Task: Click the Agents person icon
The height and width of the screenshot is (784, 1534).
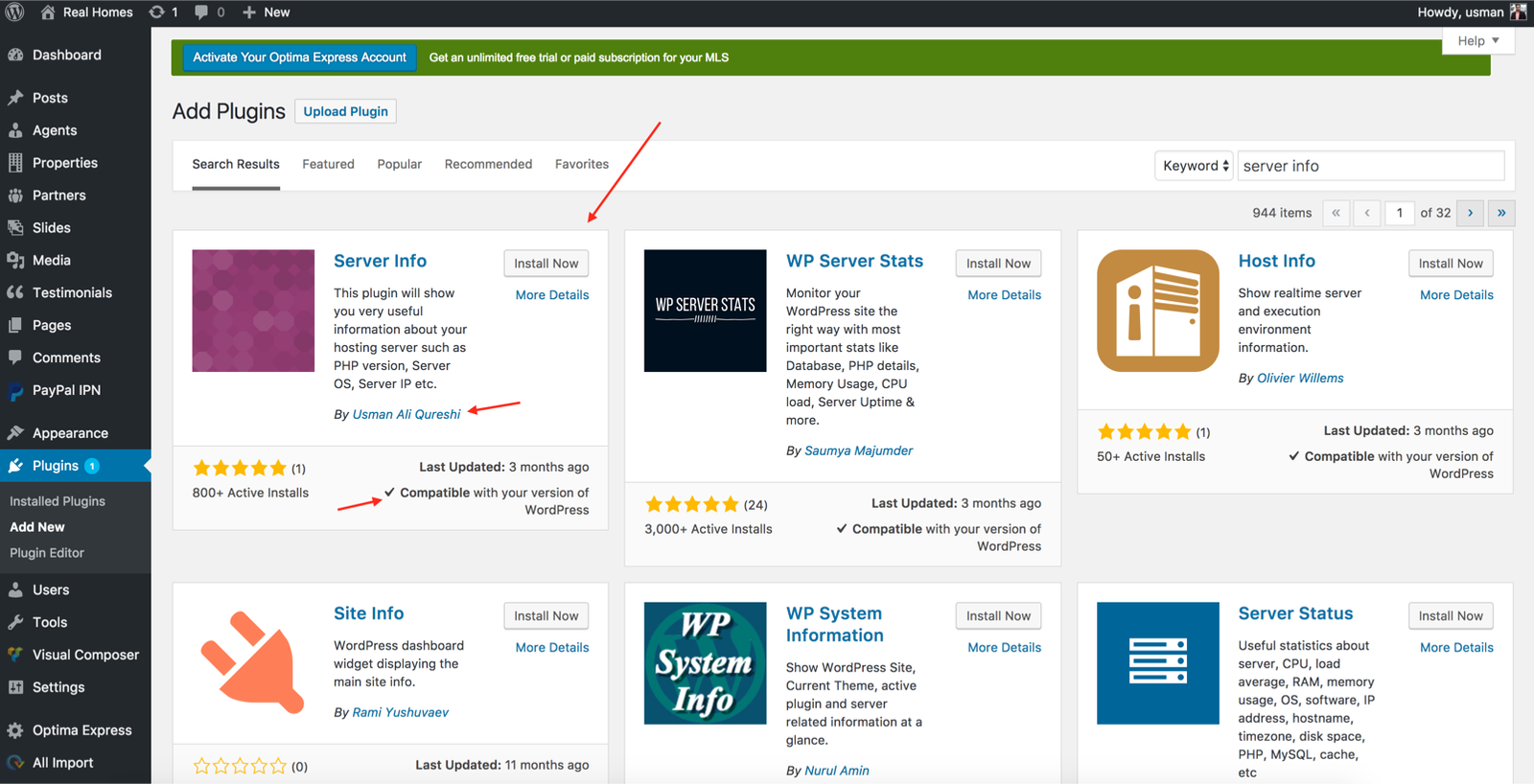Action: pyautogui.click(x=15, y=130)
